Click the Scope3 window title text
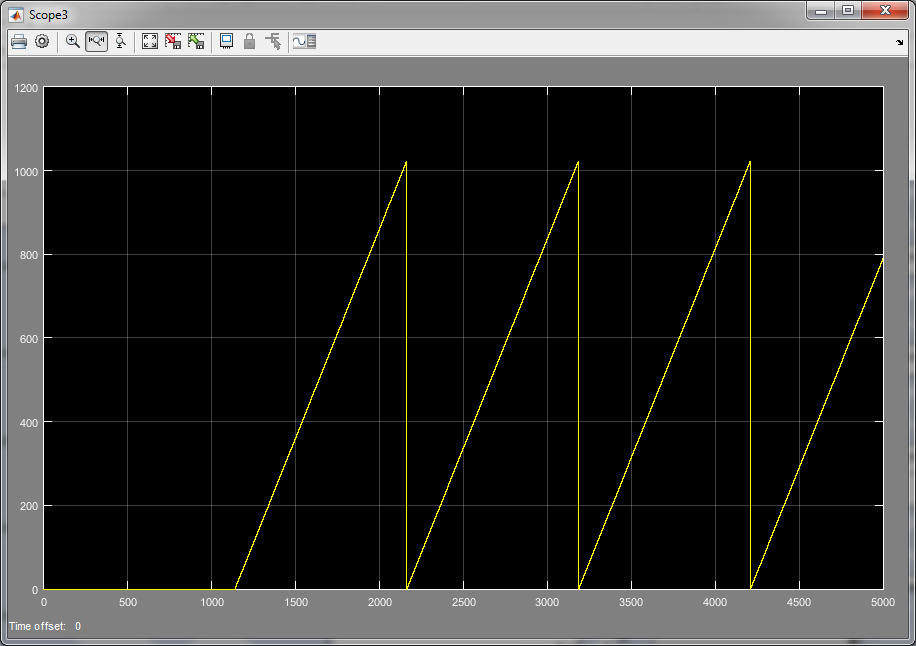 click(x=48, y=15)
